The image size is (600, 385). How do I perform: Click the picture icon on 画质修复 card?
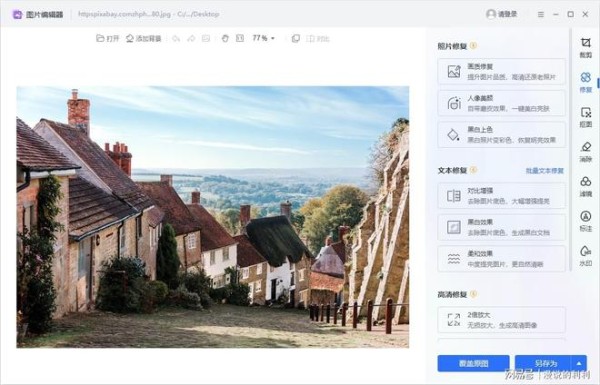point(454,72)
